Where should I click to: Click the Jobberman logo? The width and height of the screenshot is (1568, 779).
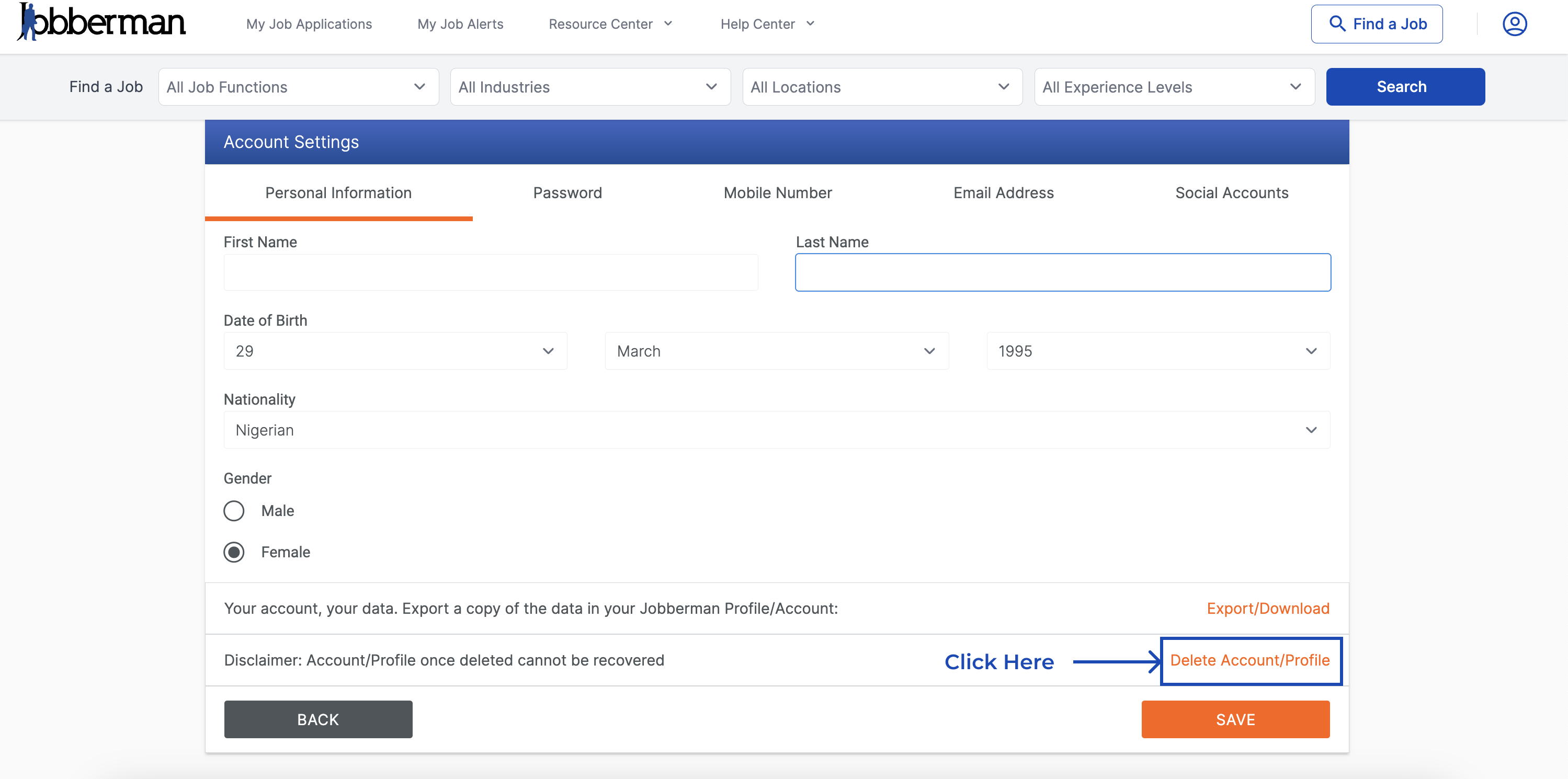tap(101, 22)
